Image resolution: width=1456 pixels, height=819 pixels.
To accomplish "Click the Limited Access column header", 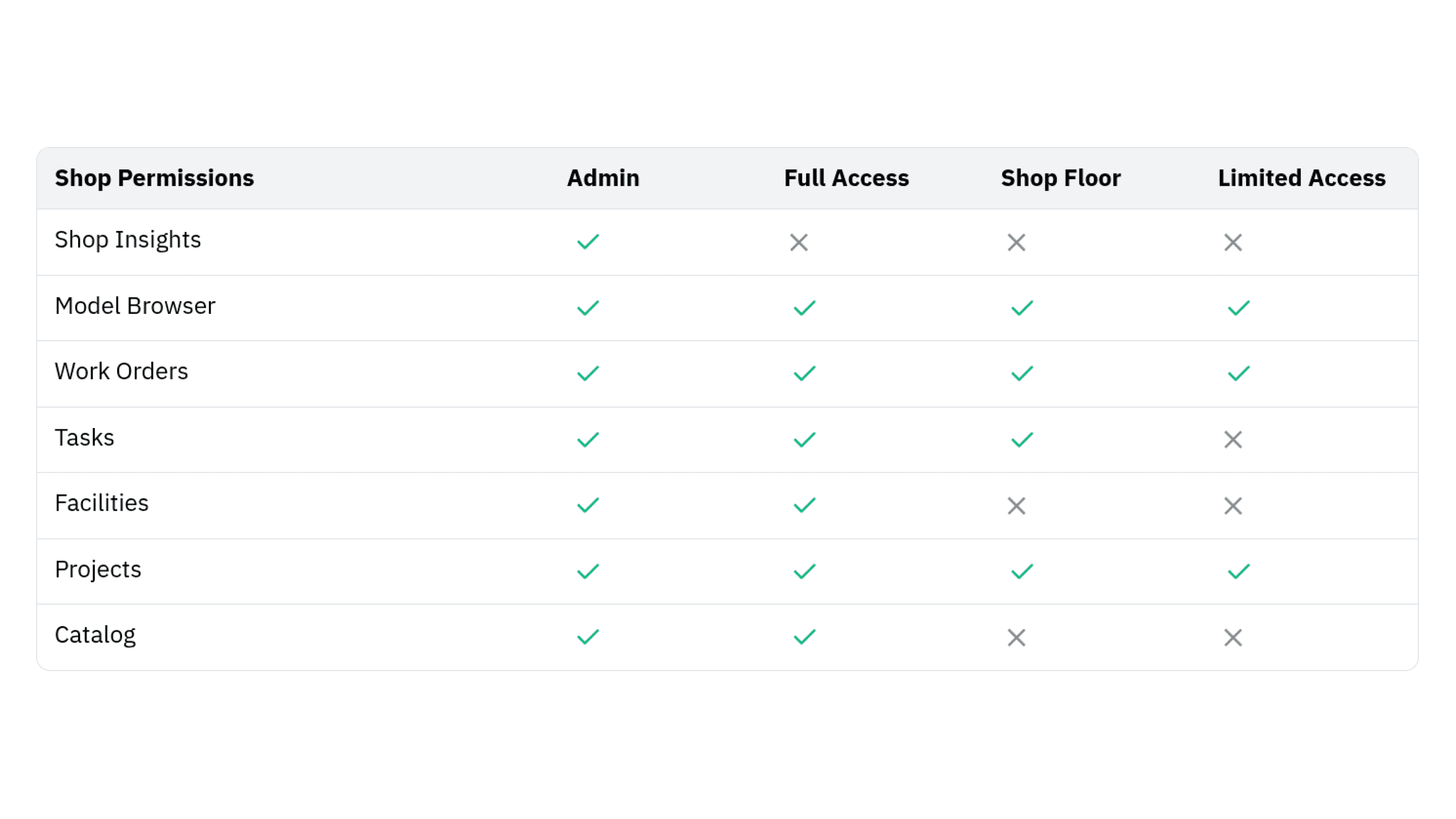I will 1302,178.
